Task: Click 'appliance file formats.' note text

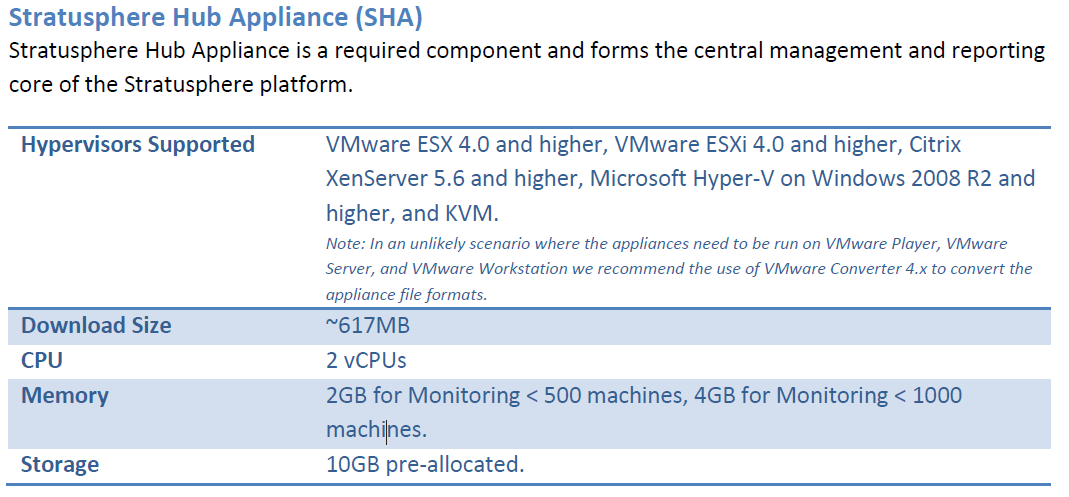Action: [408, 295]
